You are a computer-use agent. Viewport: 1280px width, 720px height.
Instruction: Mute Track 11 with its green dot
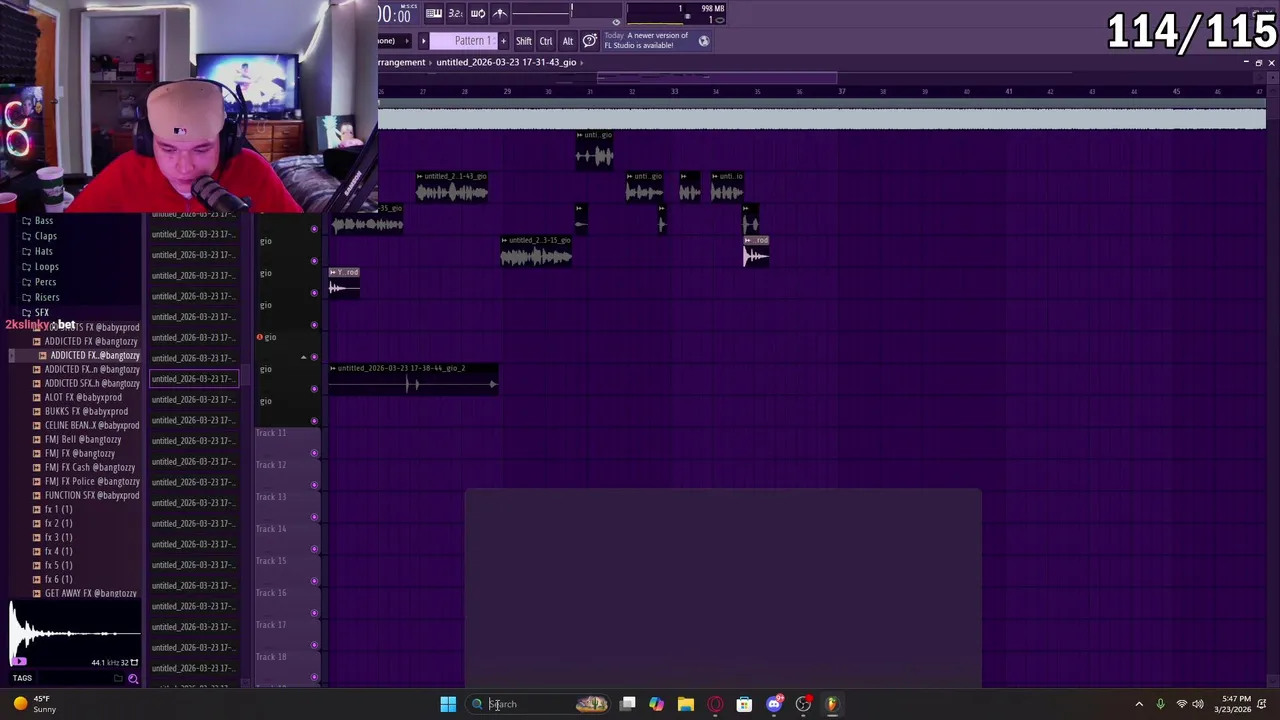[x=314, y=453]
